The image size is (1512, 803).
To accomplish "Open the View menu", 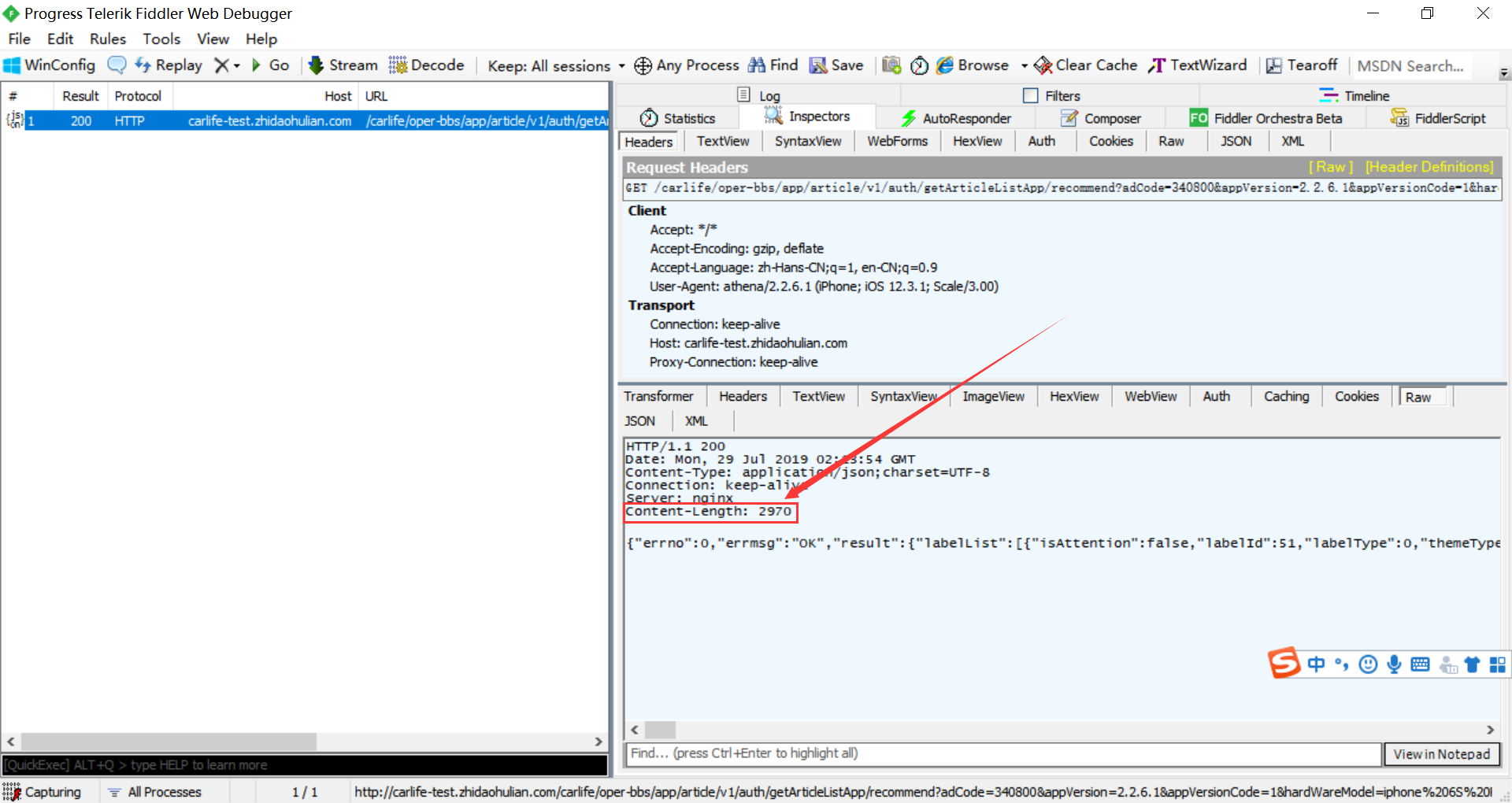I will point(213,39).
